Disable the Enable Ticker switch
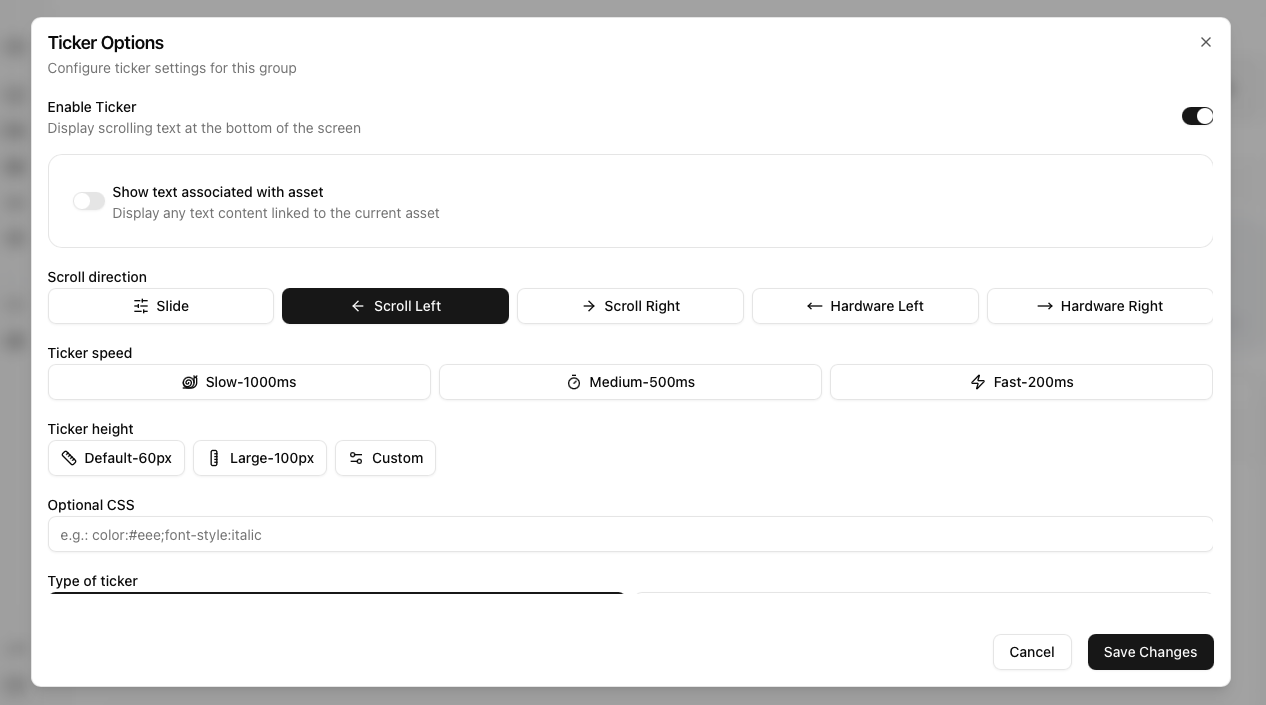Image resolution: width=1266 pixels, height=705 pixels. [x=1197, y=116]
